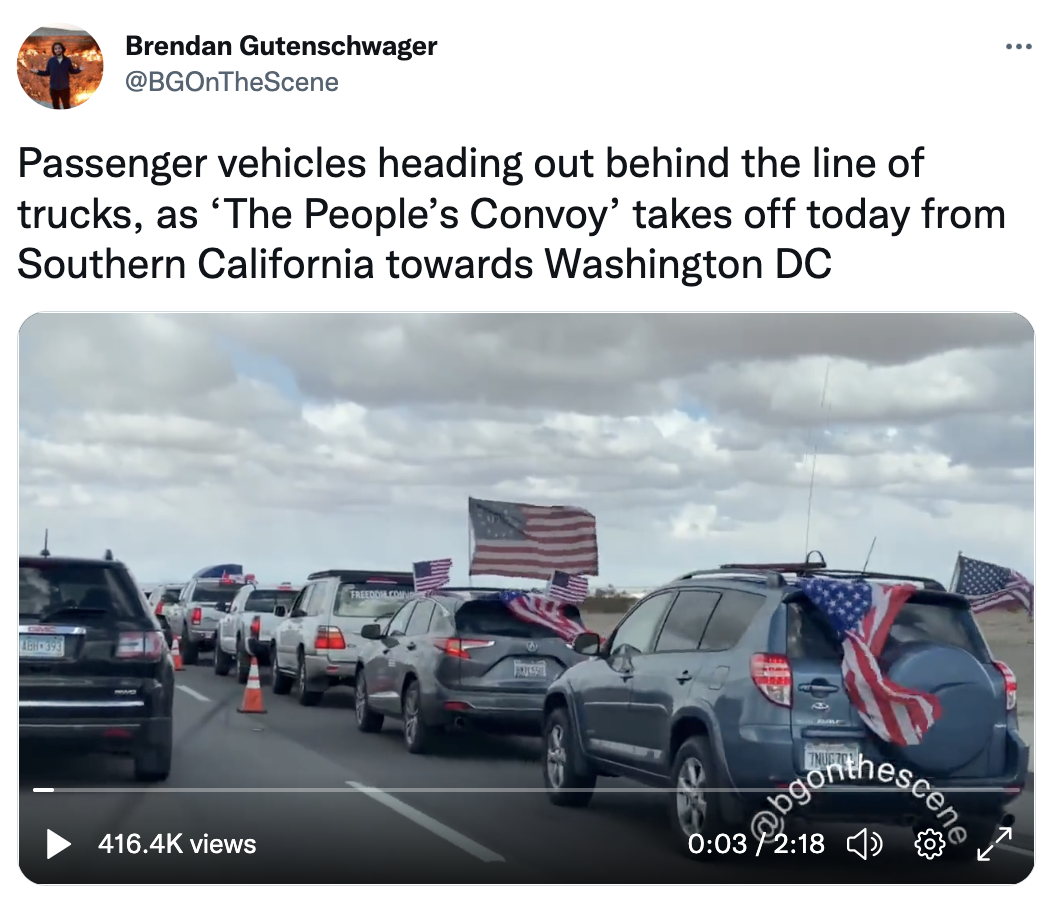Open Brendan Gutenschwager display name link
Image resolution: width=1052 pixels, height=904 pixels.
point(281,46)
